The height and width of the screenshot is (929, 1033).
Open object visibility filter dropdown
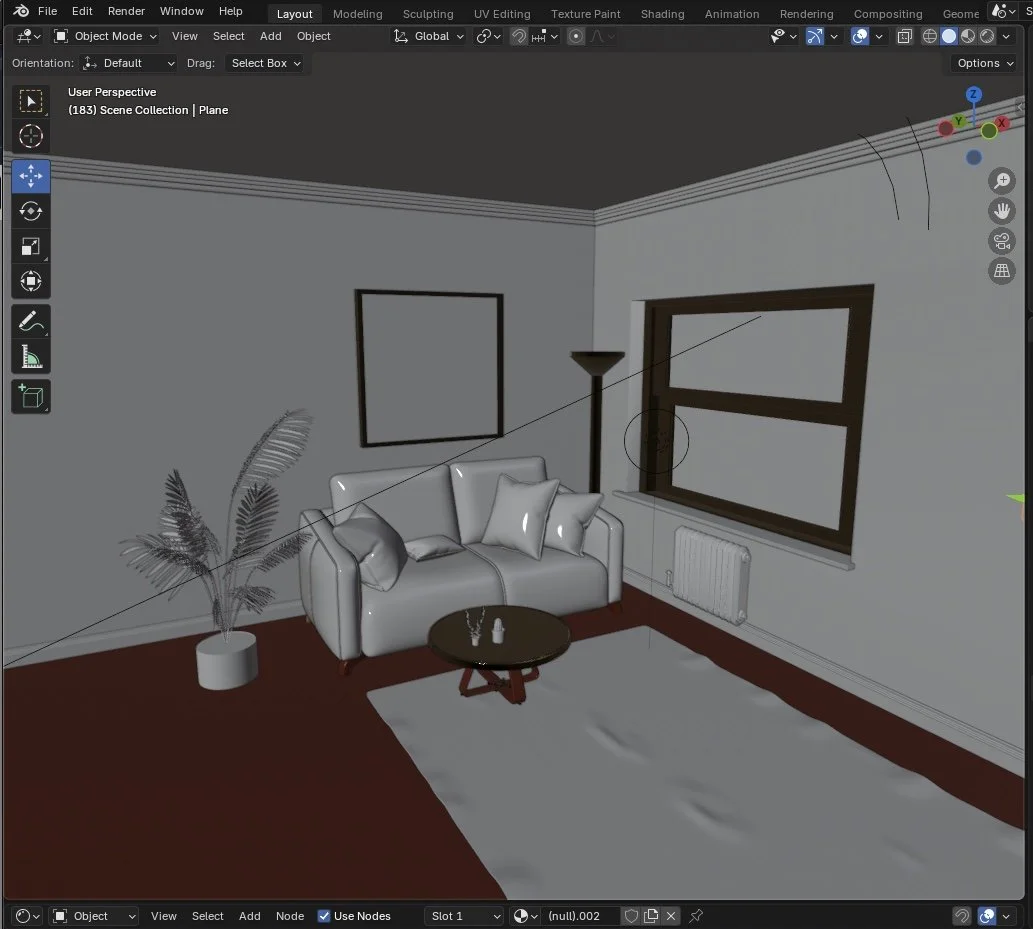coord(783,36)
